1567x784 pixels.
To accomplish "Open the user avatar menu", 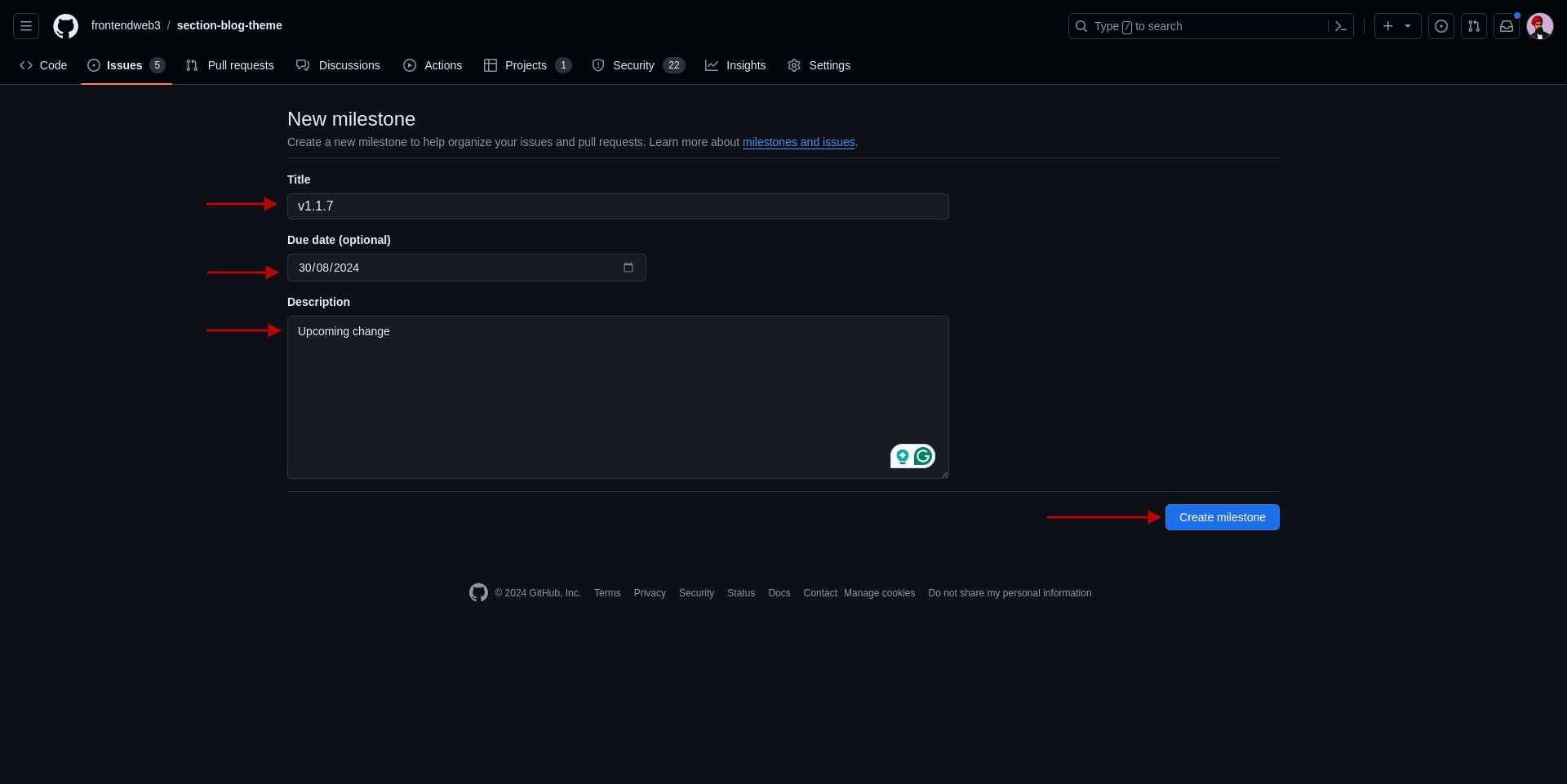I will pyautogui.click(x=1540, y=26).
